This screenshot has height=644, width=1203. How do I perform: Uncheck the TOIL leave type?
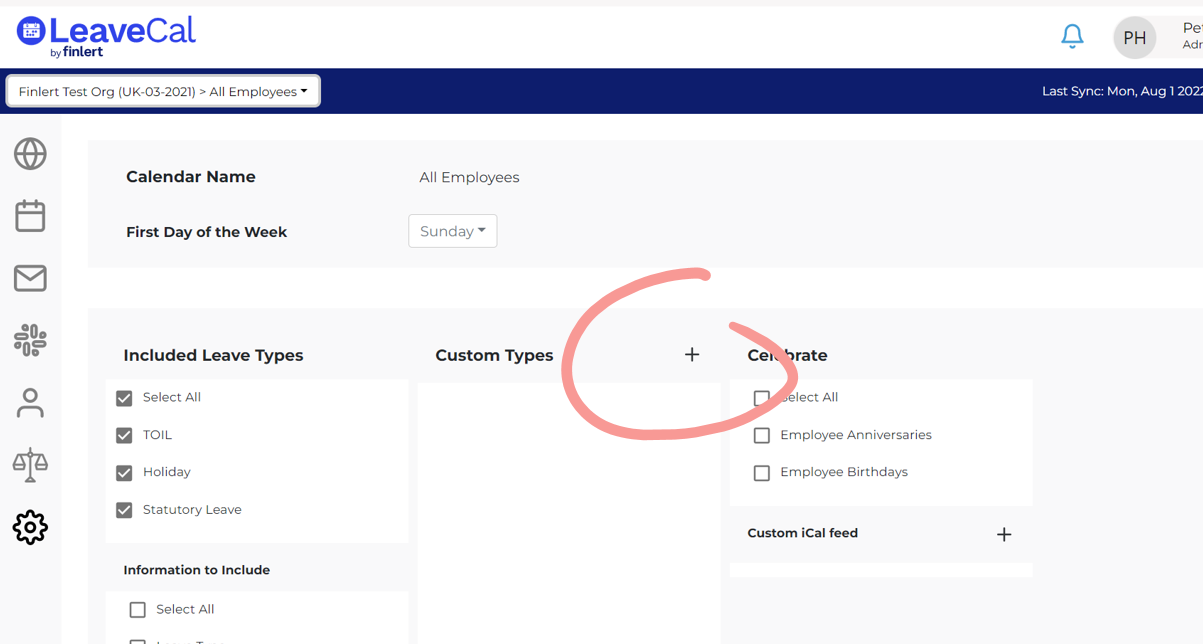124,436
